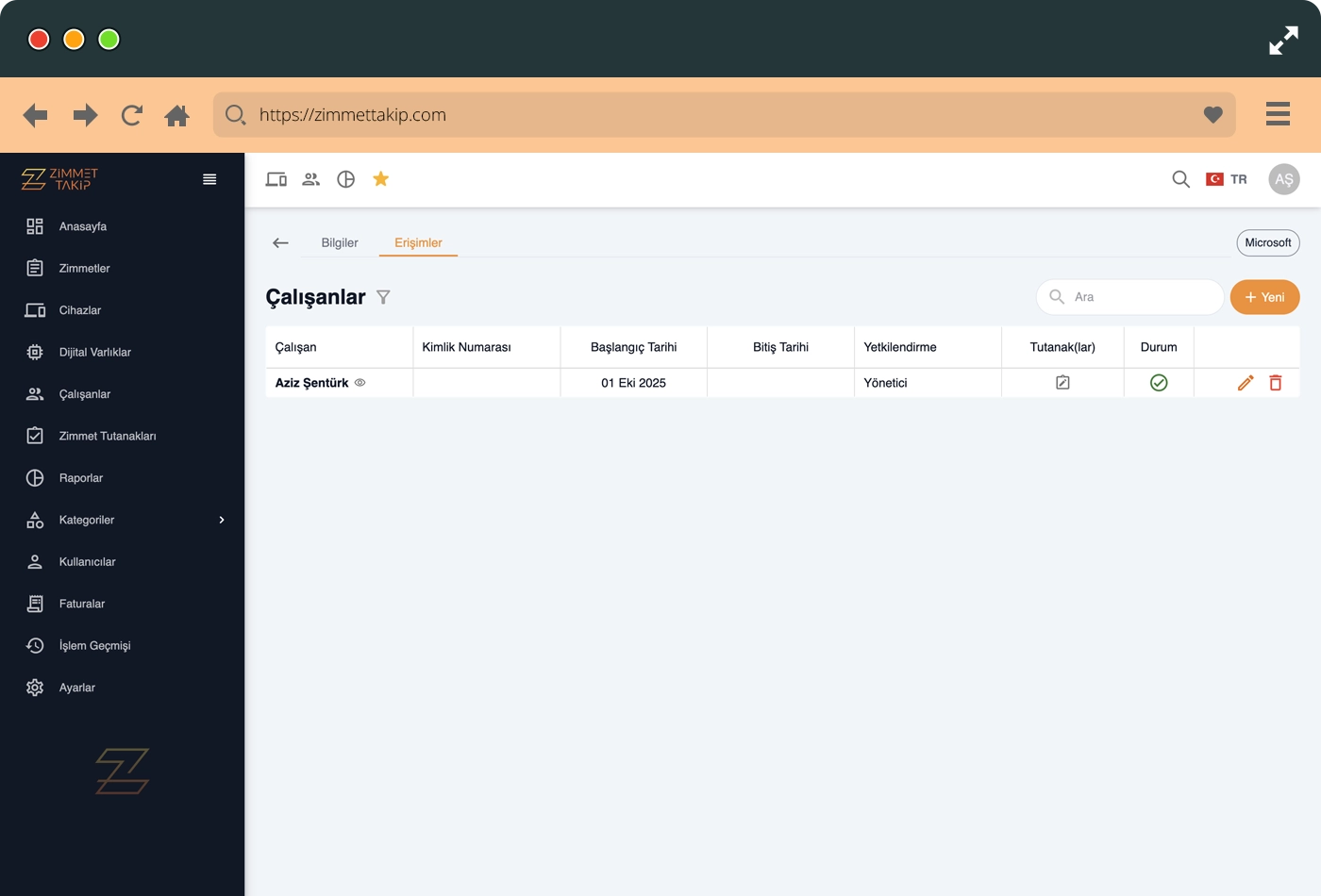Switch to the Bilgiler tab
Screen dimensions: 1321x896
(x=340, y=242)
